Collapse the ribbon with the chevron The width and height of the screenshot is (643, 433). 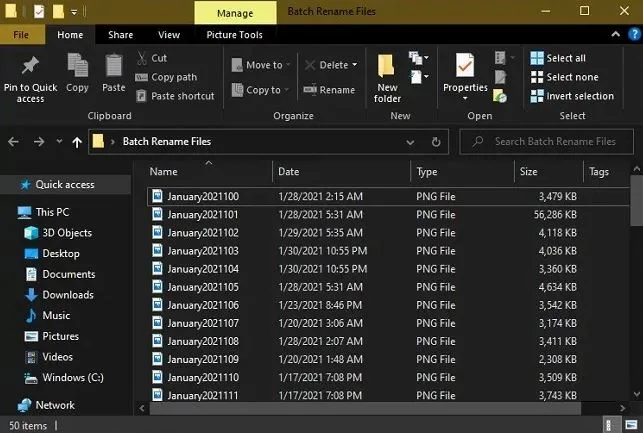(x=615, y=34)
